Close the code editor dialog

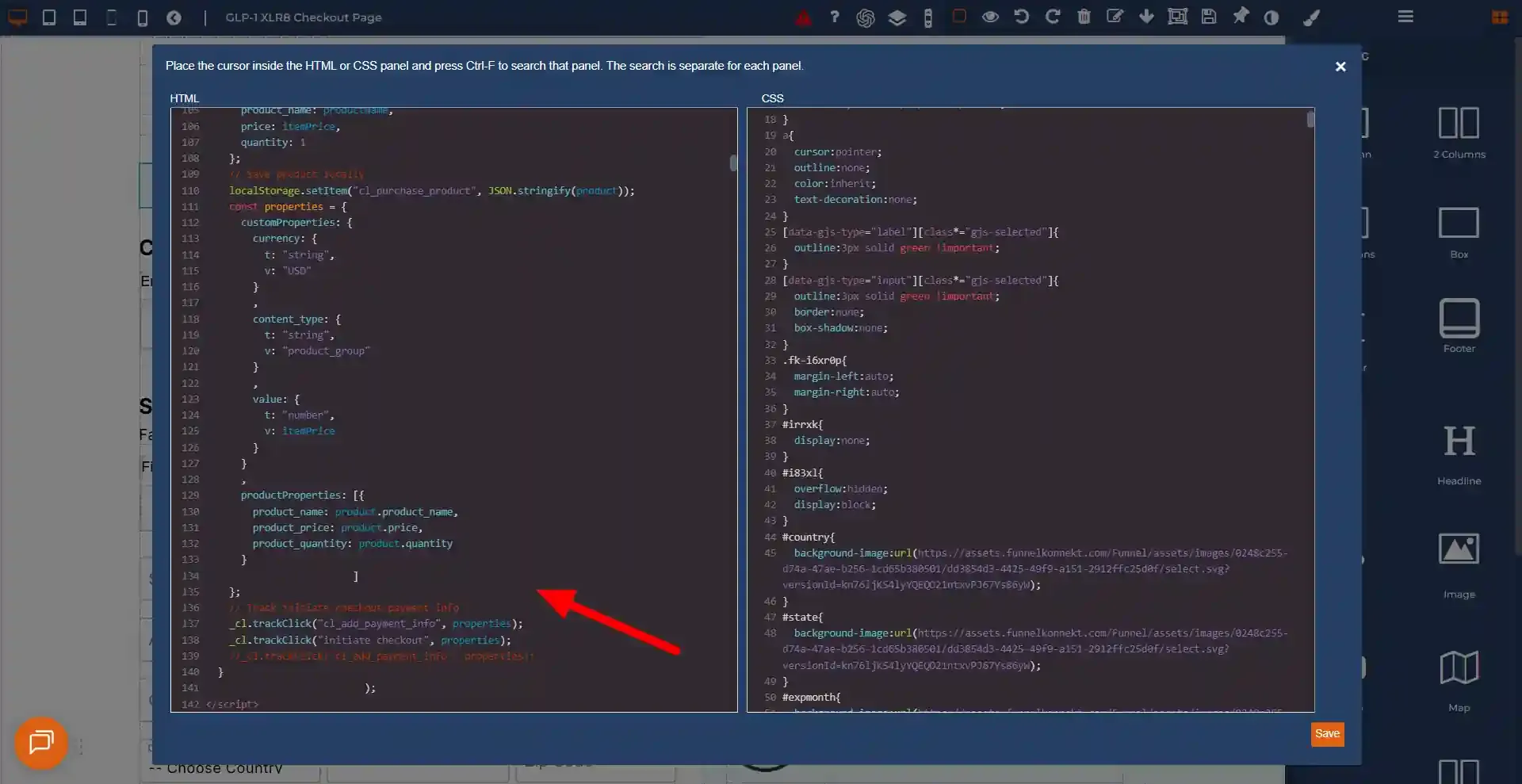pyautogui.click(x=1340, y=67)
